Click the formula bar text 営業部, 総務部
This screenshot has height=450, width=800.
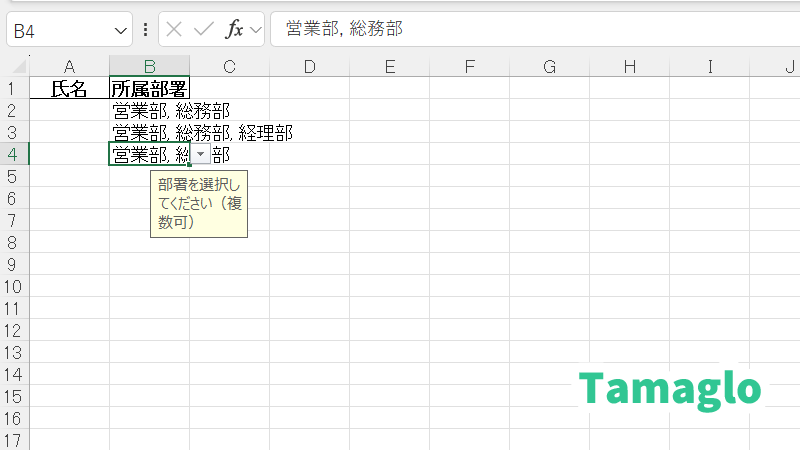click(x=344, y=30)
